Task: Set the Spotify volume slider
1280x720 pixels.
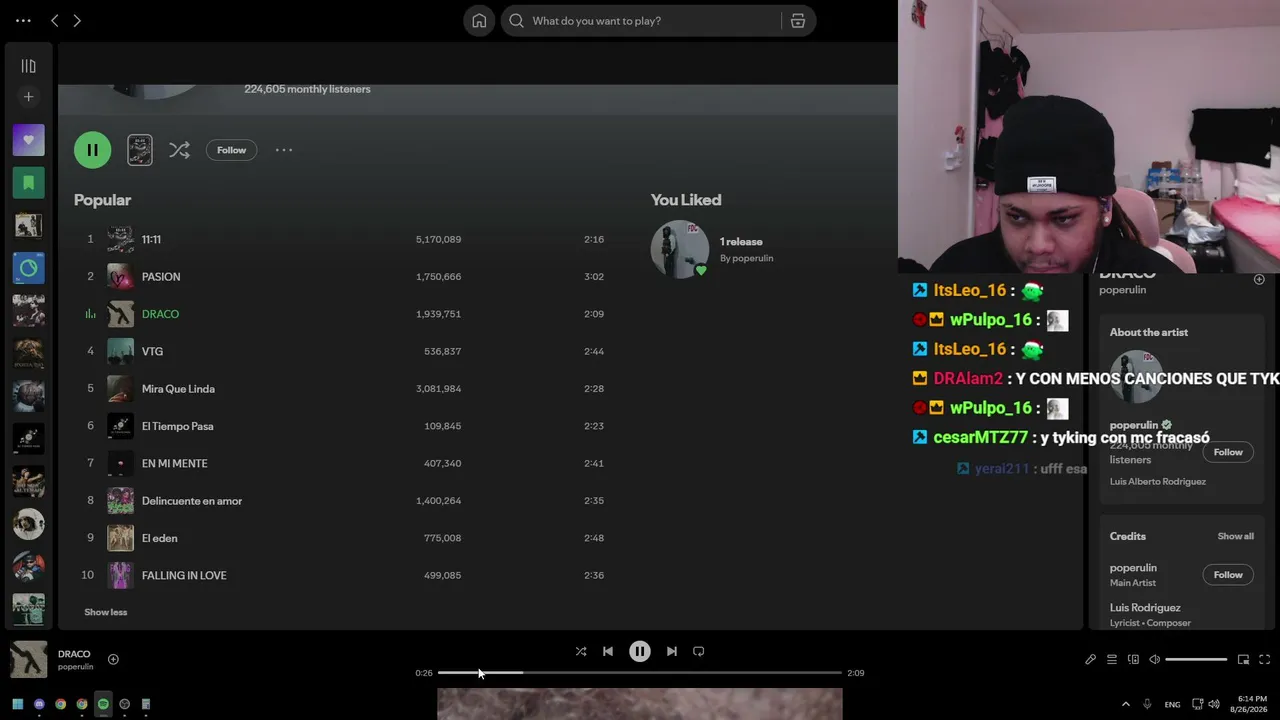Action: point(1196,660)
